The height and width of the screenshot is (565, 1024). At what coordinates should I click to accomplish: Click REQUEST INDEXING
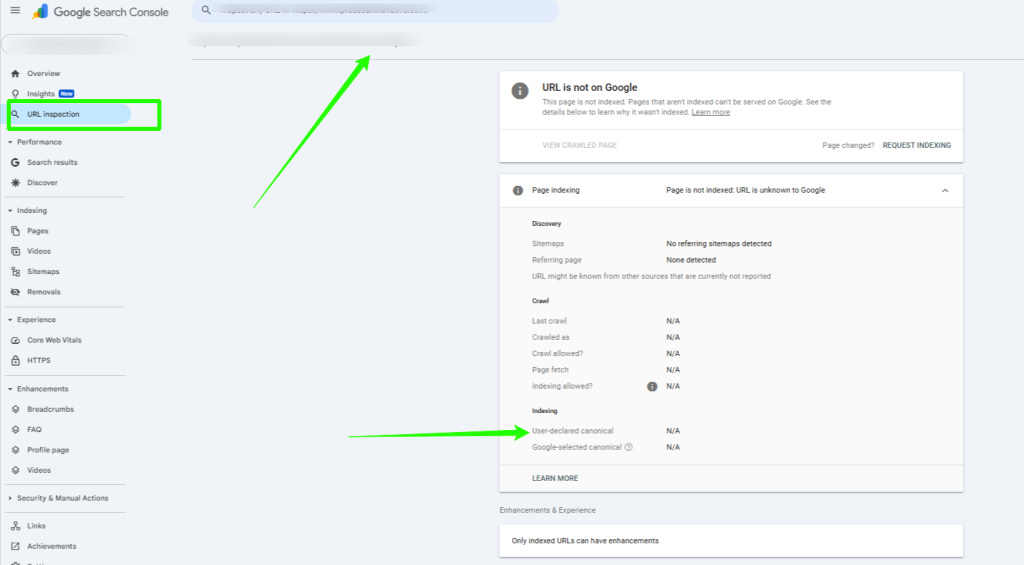pos(916,146)
